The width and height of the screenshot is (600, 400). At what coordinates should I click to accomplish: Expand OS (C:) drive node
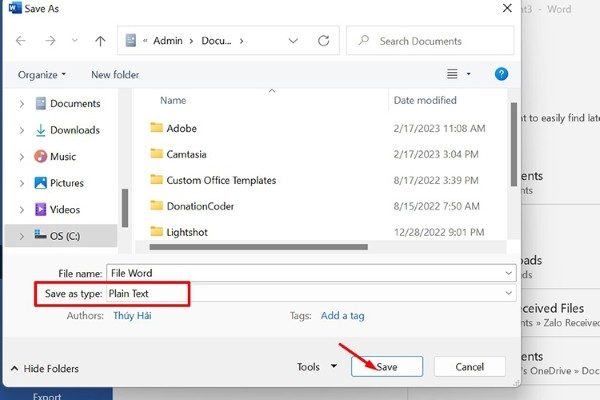click(22, 236)
